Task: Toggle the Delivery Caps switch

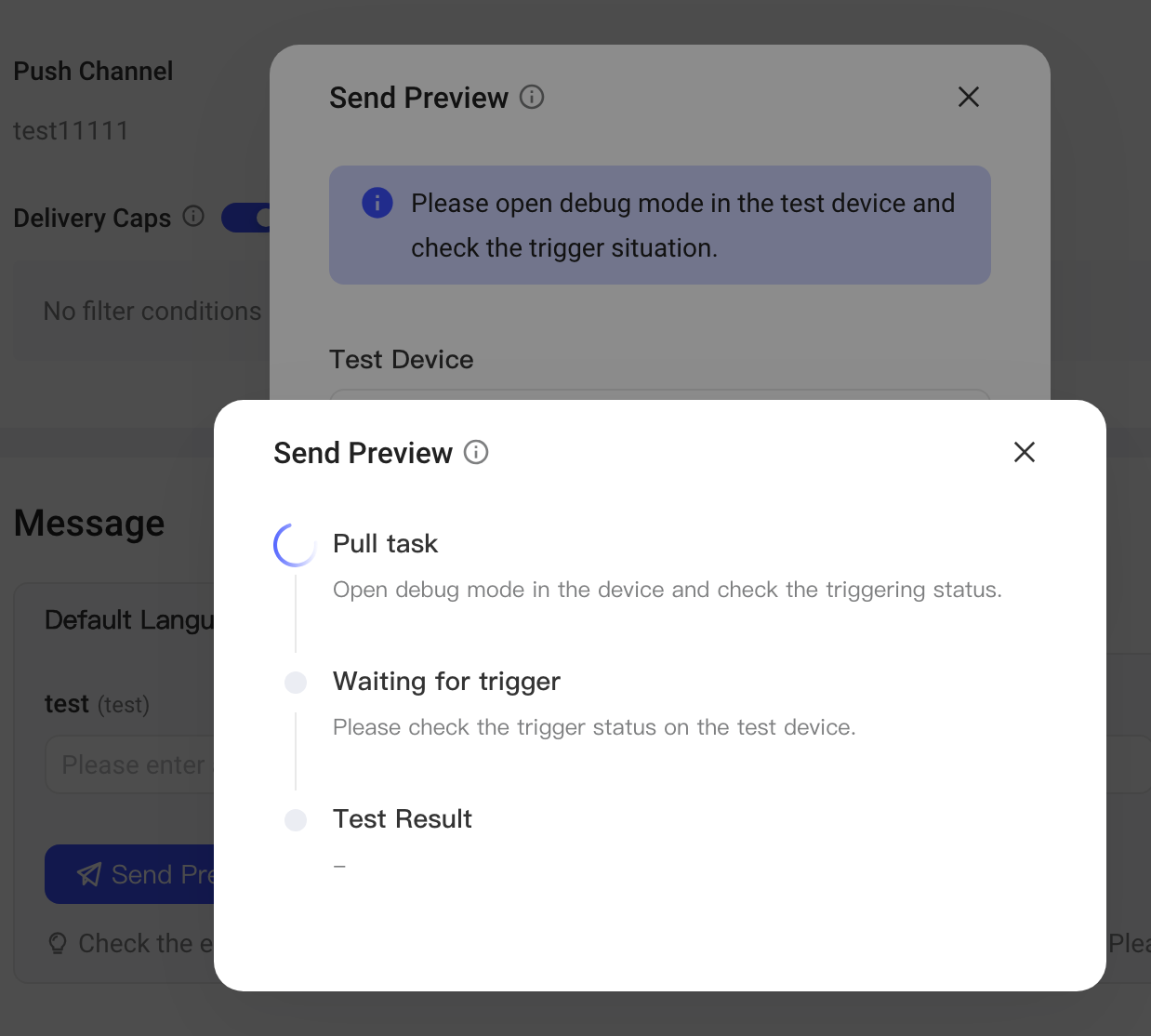Action: (x=246, y=218)
